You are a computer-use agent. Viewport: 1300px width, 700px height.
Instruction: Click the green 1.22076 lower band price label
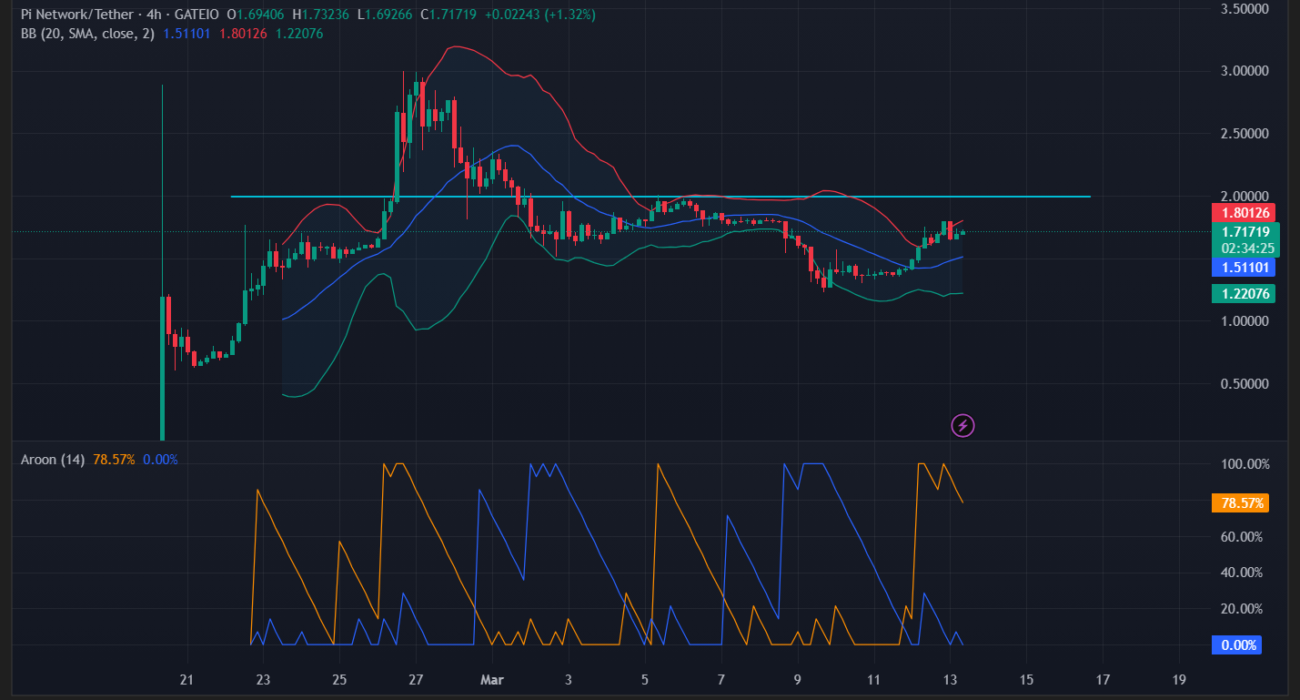coord(1244,293)
